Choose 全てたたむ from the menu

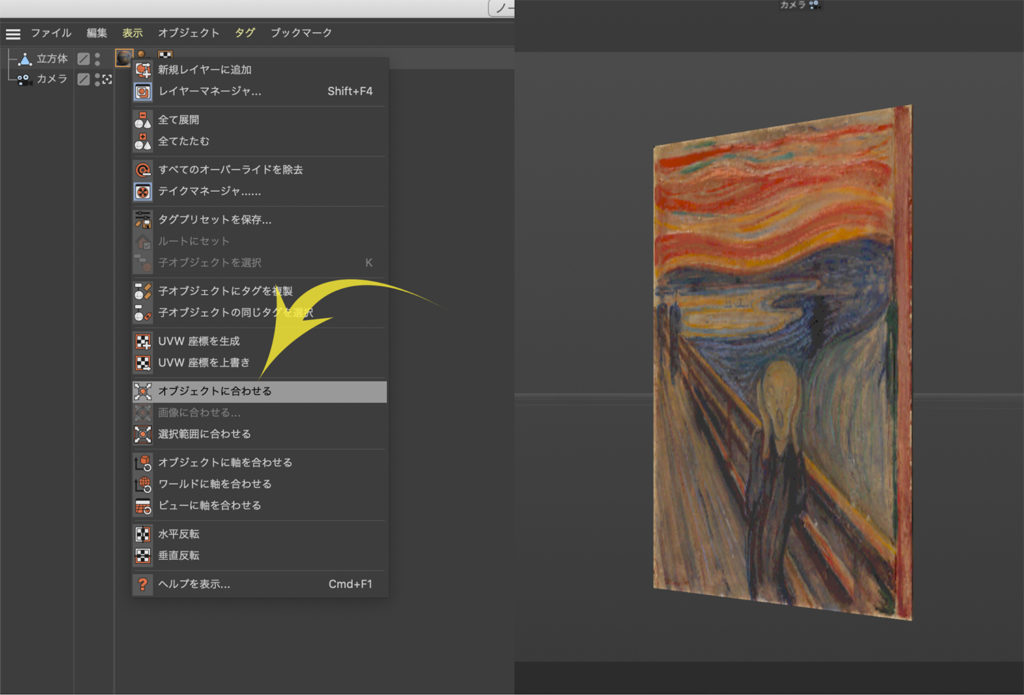pyautogui.click(x=260, y=141)
